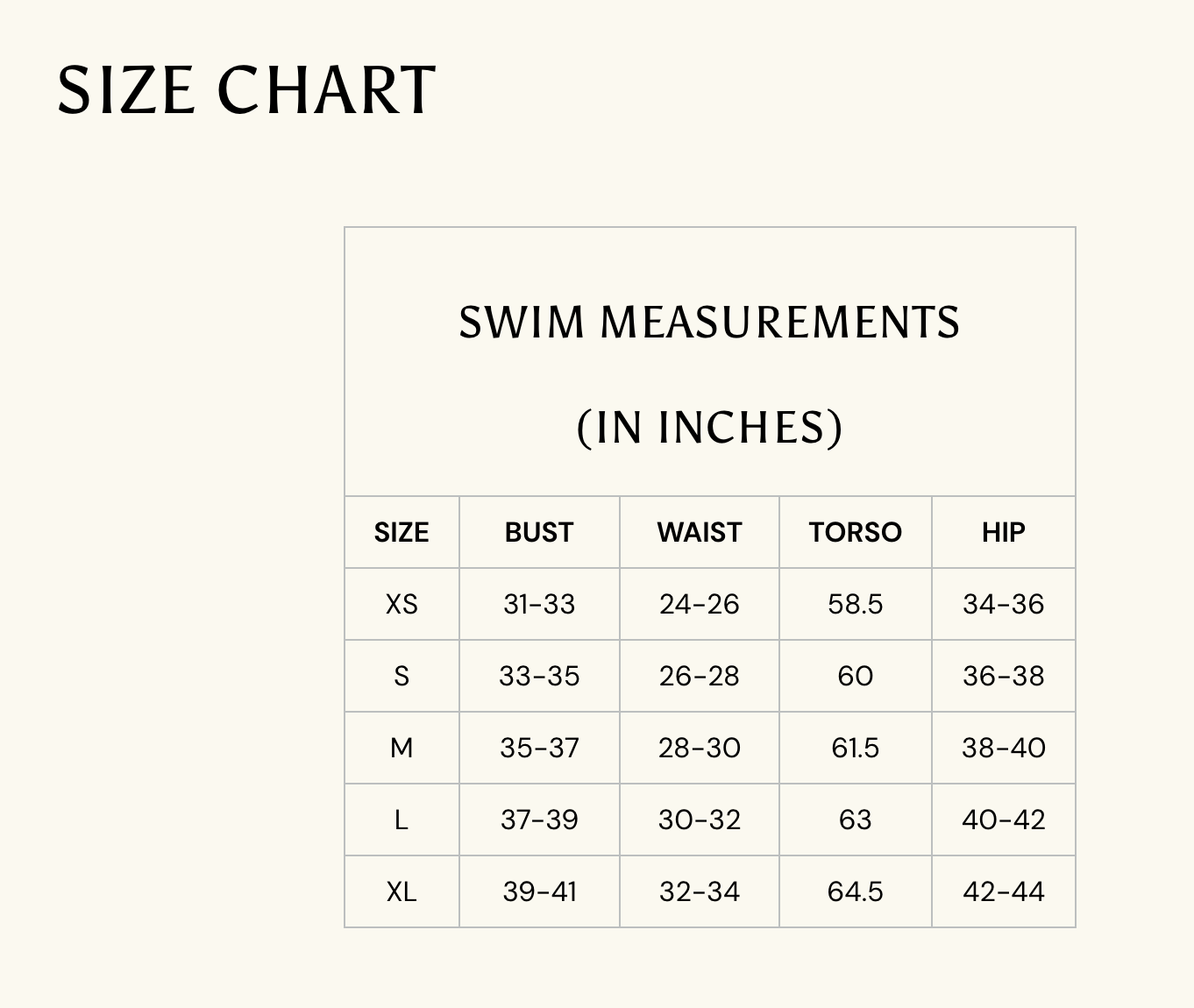Click the (IN INCHES) subtitle text
Screen dimensions: 1194x1008
pos(709,427)
